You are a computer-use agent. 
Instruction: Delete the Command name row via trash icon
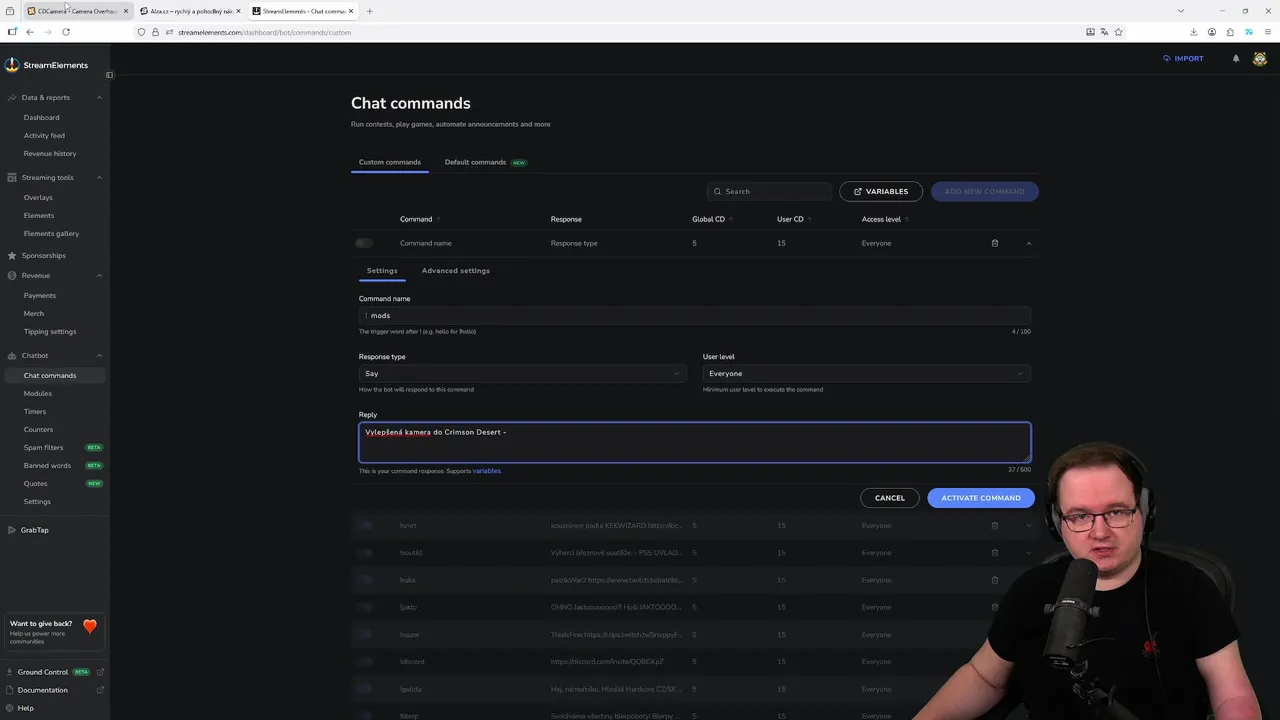point(995,243)
